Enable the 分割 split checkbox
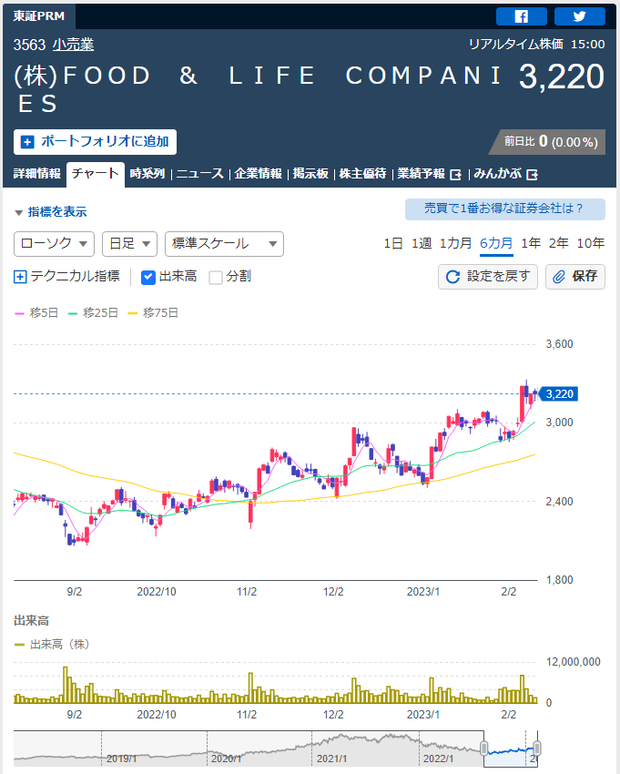Screen dimensions: 620x774 point(216,277)
